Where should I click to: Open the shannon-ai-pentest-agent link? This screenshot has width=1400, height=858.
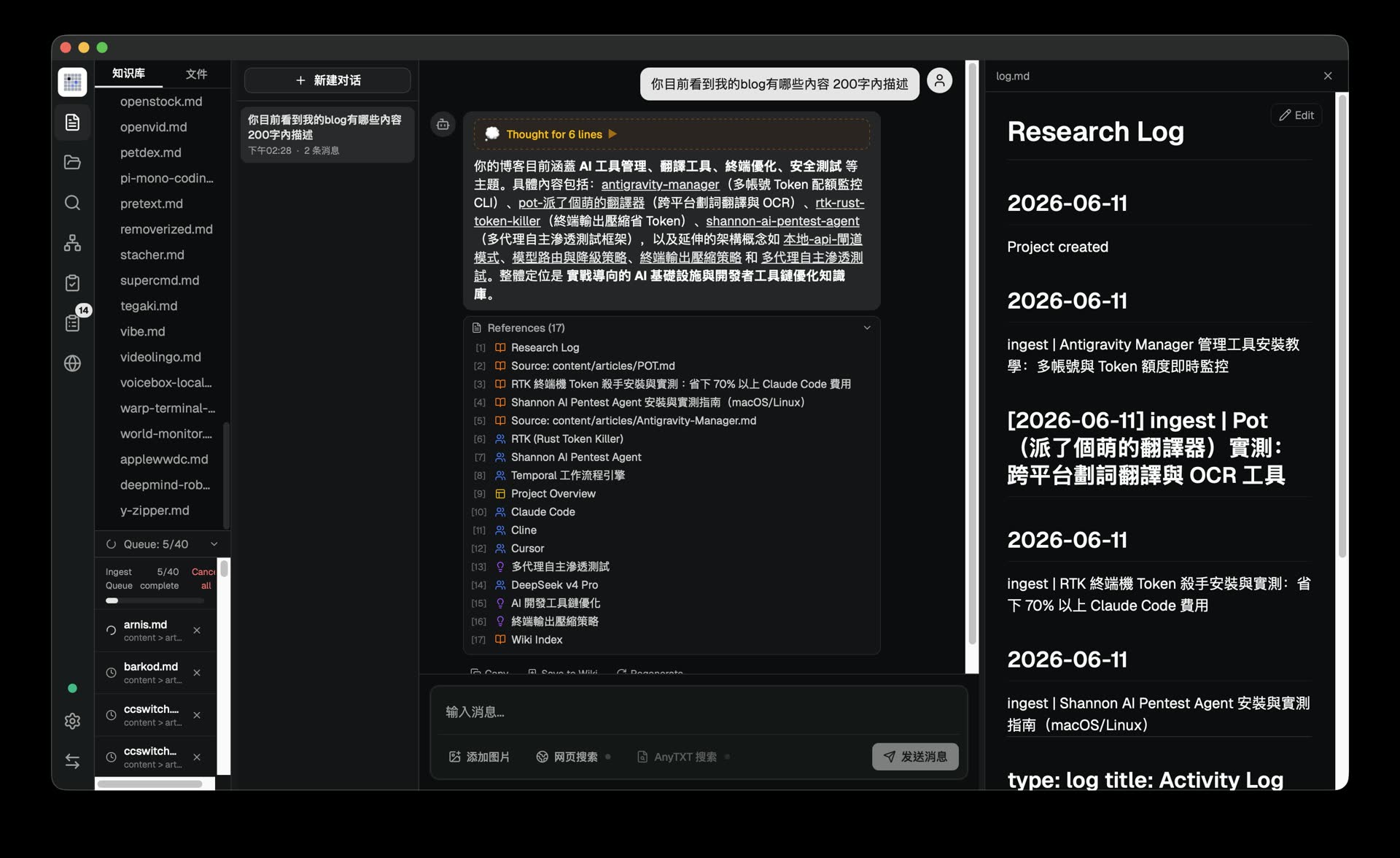coord(782,221)
